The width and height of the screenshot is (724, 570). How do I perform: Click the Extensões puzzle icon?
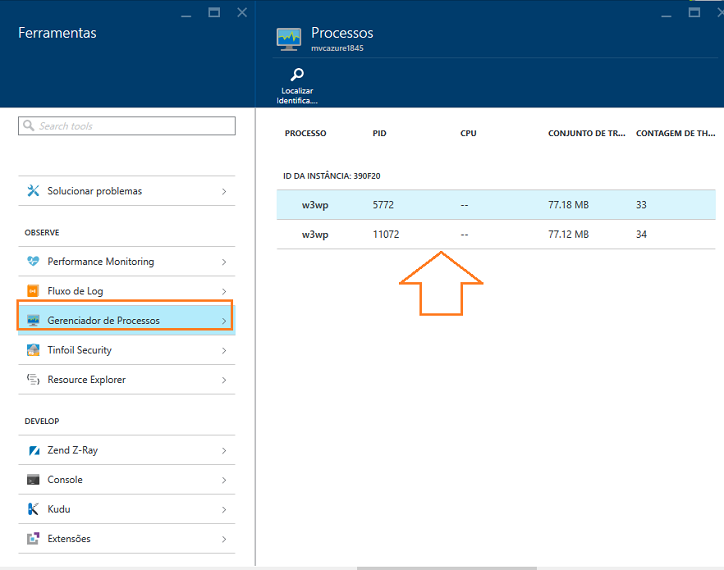pyautogui.click(x=33, y=539)
